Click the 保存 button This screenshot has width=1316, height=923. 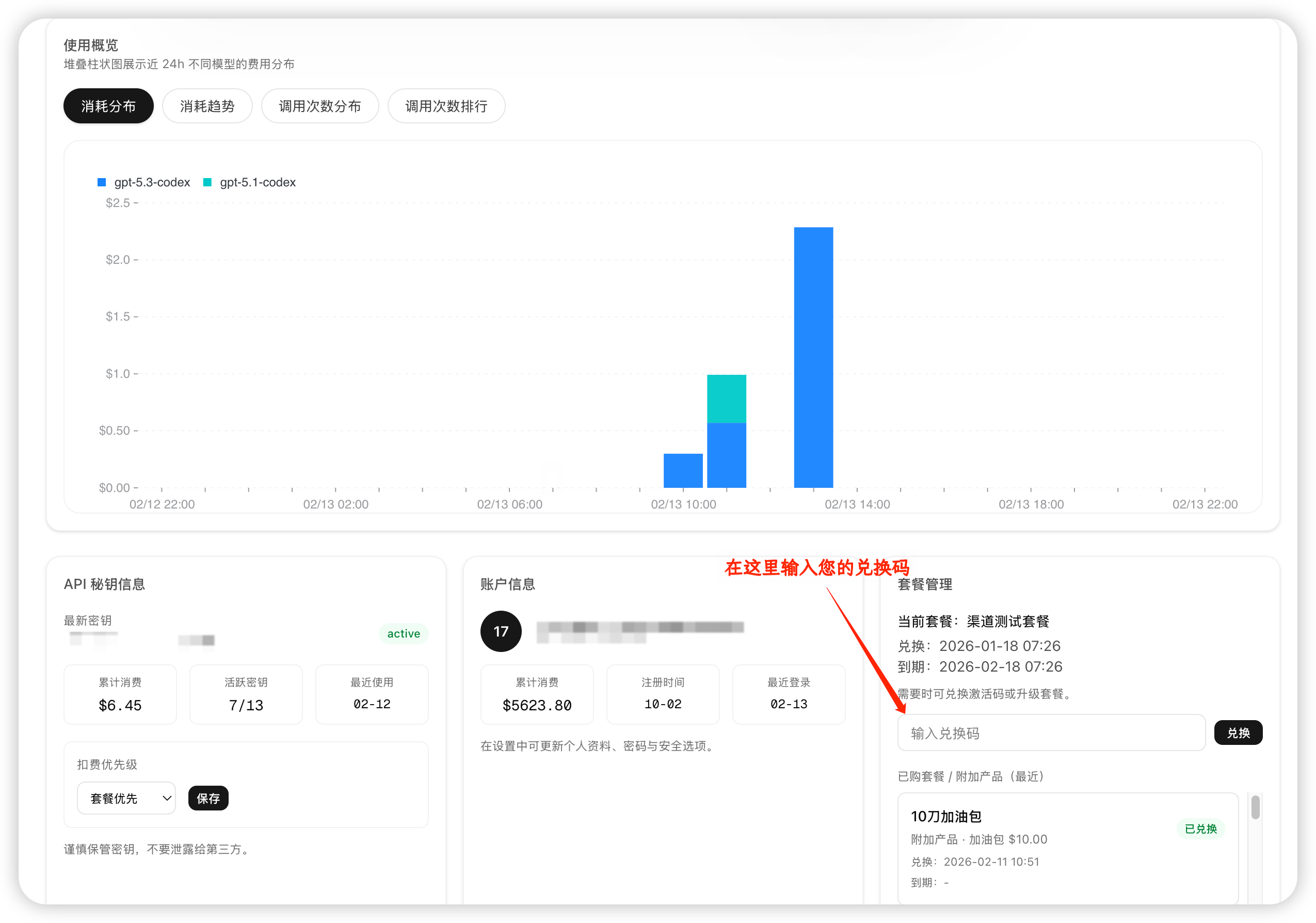point(207,798)
